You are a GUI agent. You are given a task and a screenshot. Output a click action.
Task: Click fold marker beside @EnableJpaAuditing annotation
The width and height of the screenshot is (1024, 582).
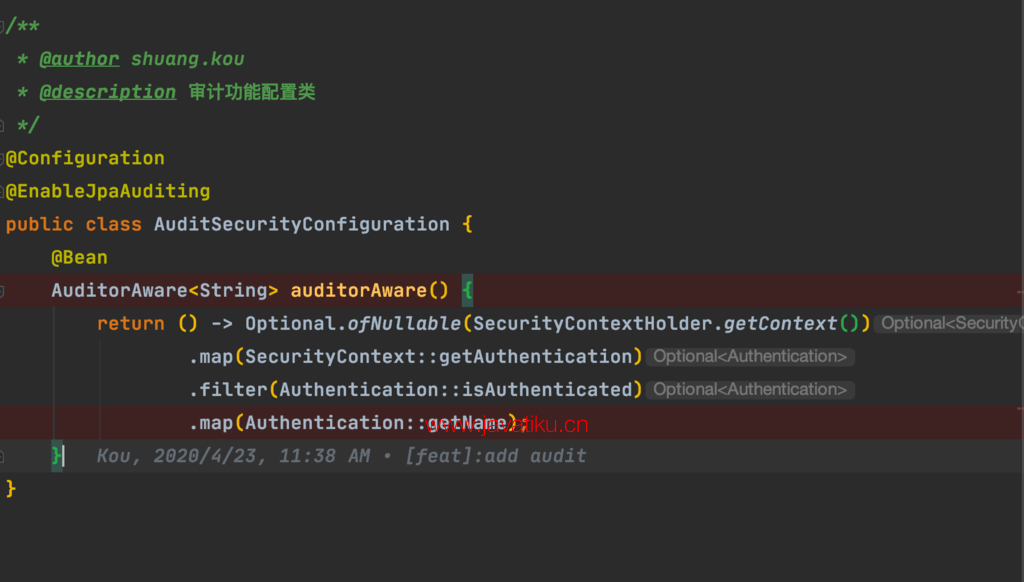click(3, 191)
